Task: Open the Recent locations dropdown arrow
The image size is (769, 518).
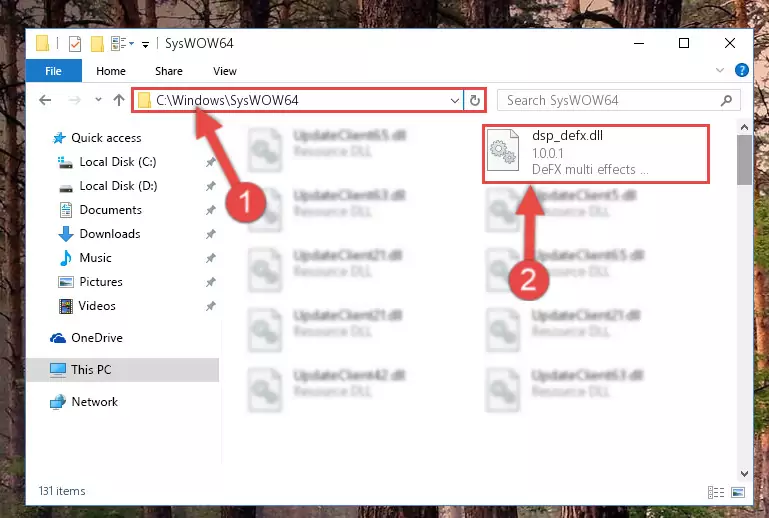Action: 98,100
